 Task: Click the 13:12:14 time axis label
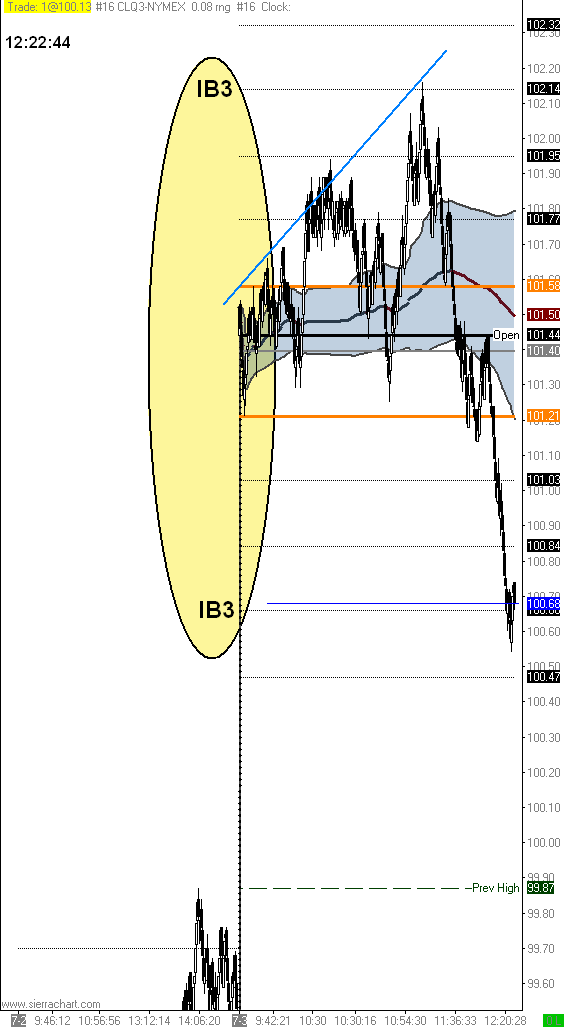click(150, 1021)
